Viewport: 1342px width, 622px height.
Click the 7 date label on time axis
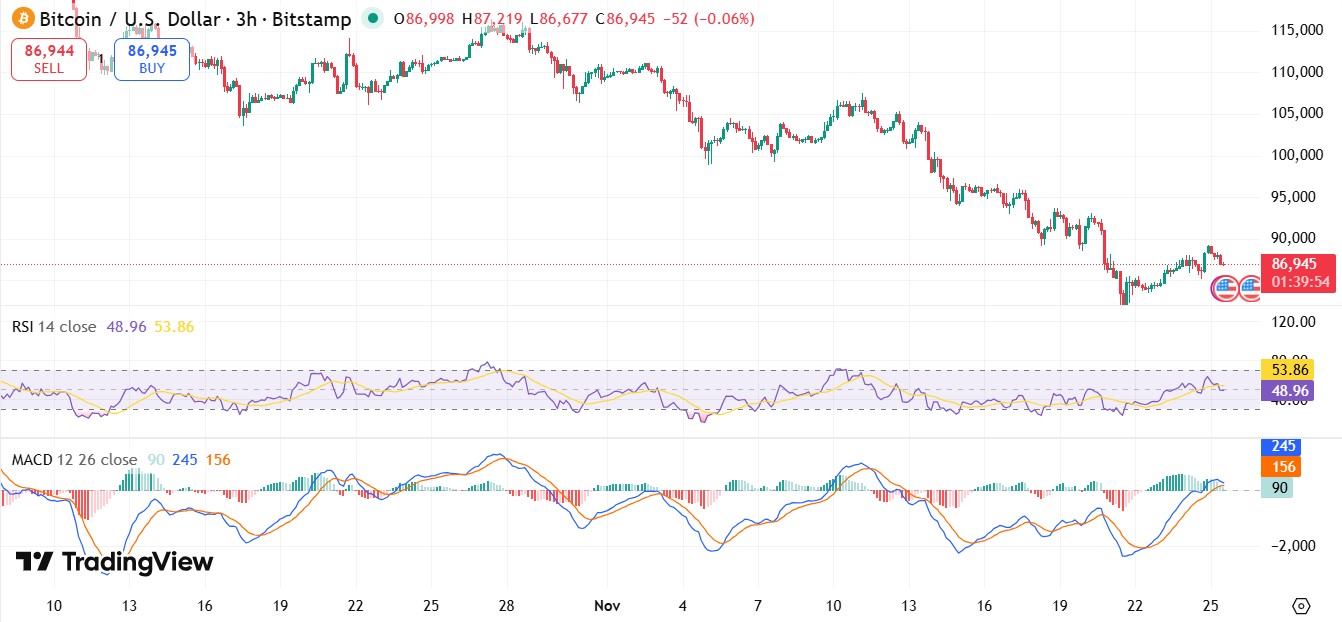pyautogui.click(x=758, y=605)
